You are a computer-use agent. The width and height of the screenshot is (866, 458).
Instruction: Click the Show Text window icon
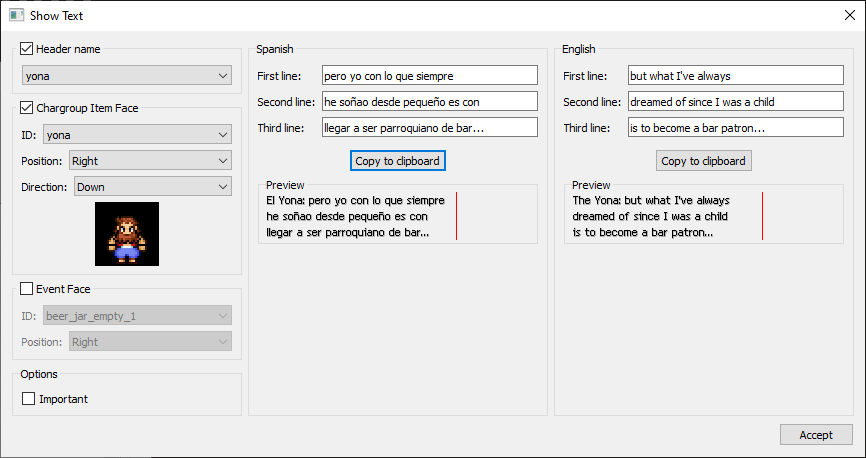point(16,15)
